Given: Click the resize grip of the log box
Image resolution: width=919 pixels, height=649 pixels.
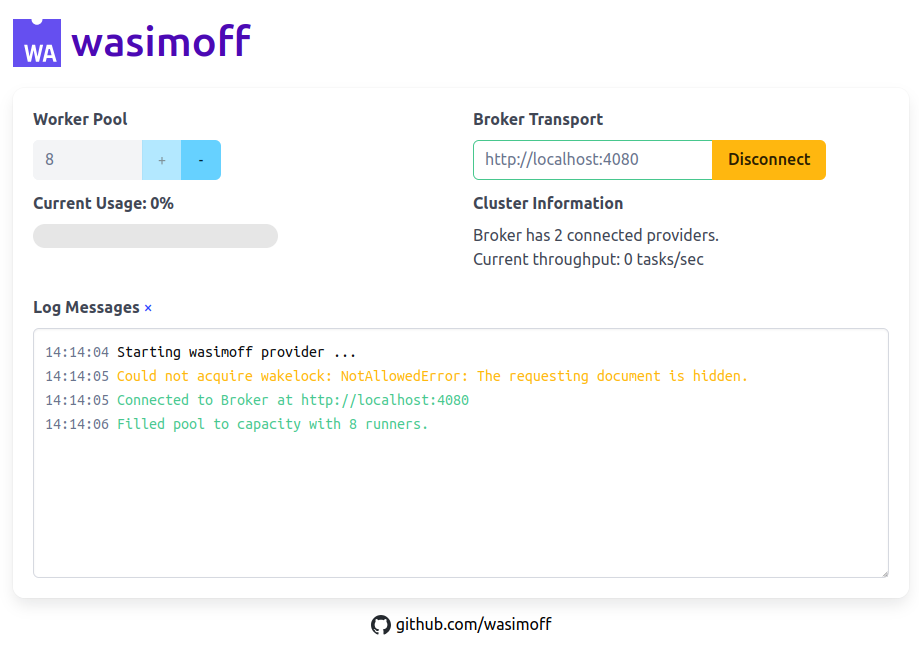Looking at the screenshot, I should coord(884,572).
